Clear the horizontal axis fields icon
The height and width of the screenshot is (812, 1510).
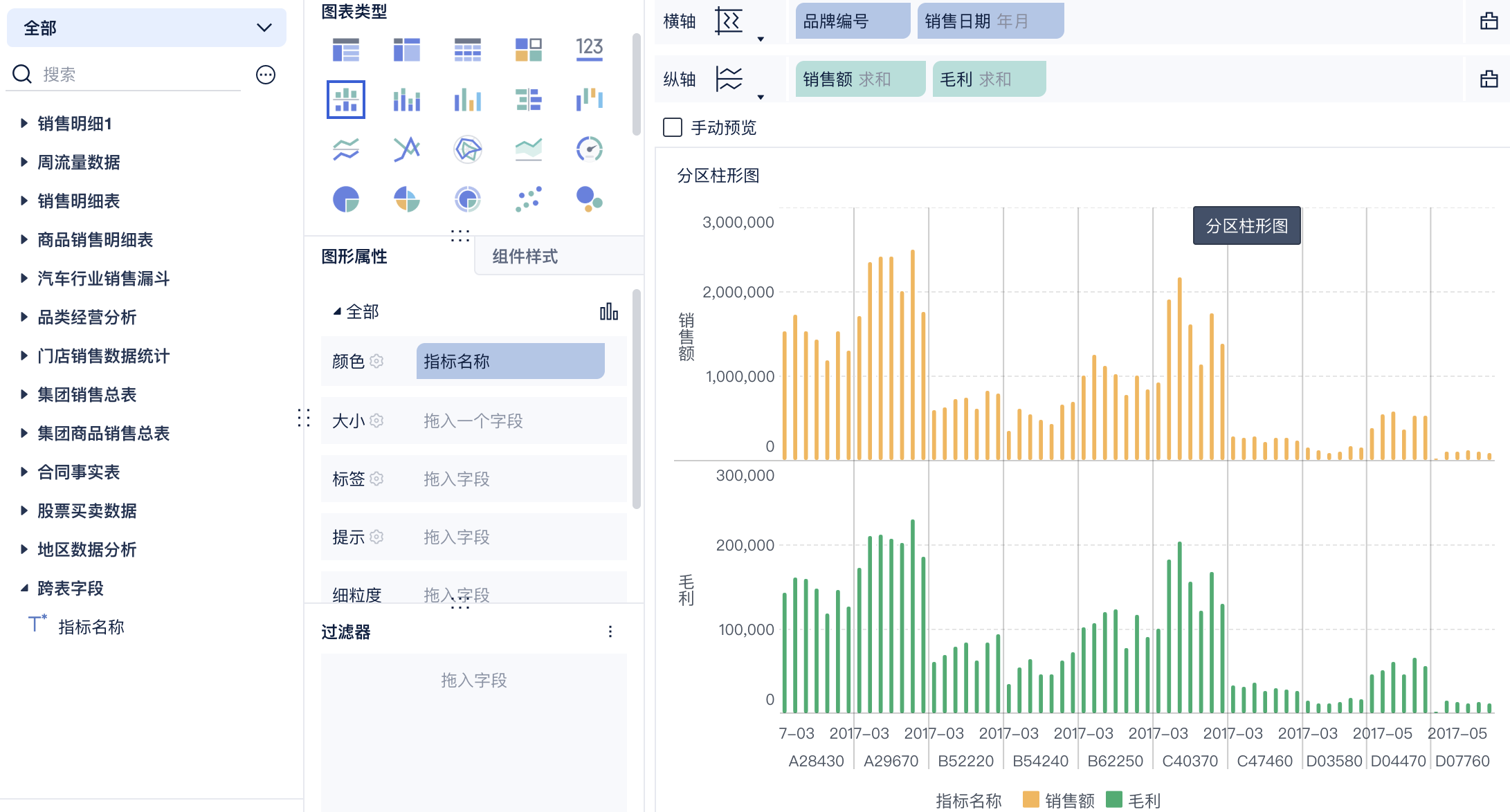(1489, 21)
